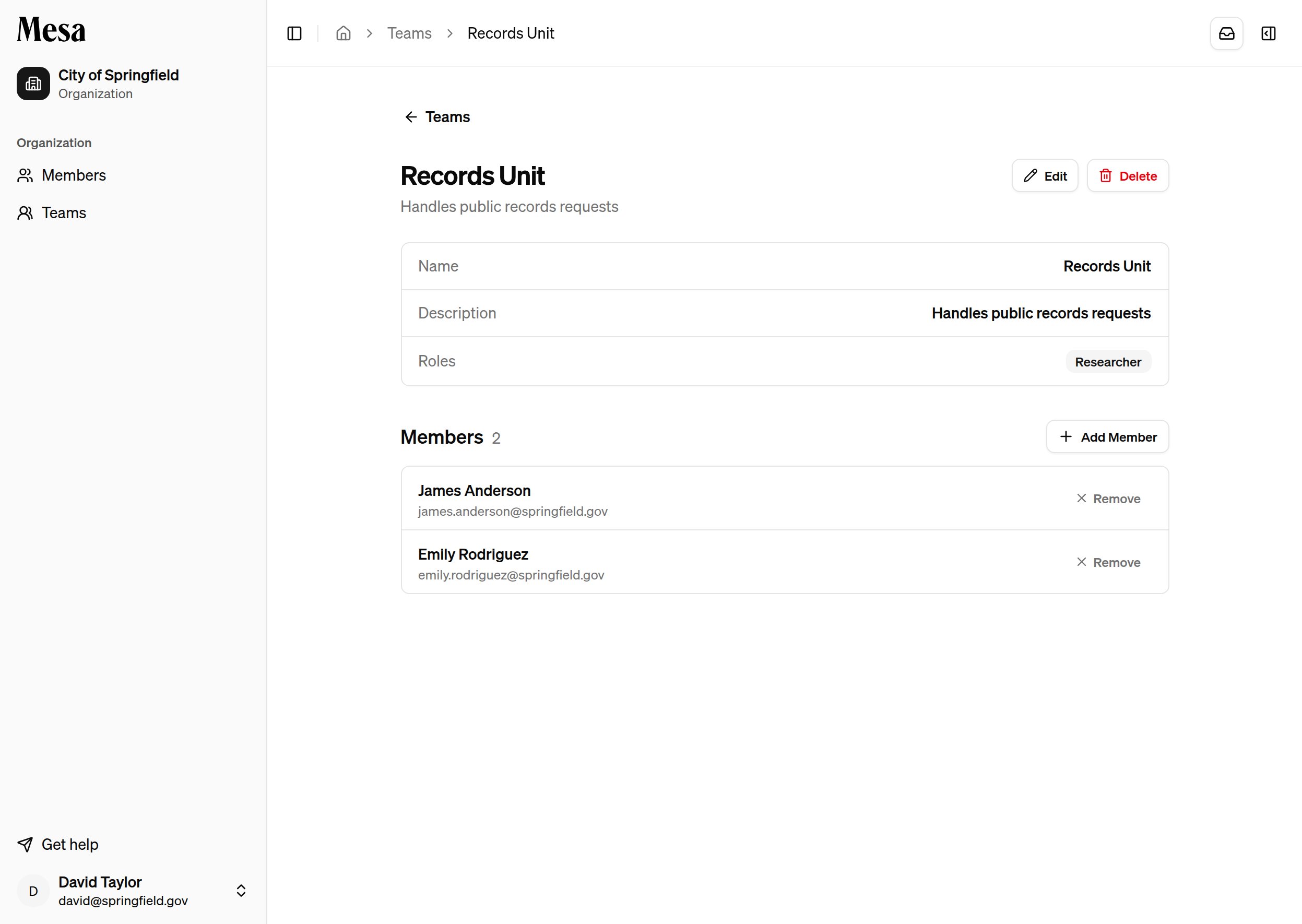
Task: Select the Emily Rodriguez member name
Action: pyautogui.click(x=473, y=554)
